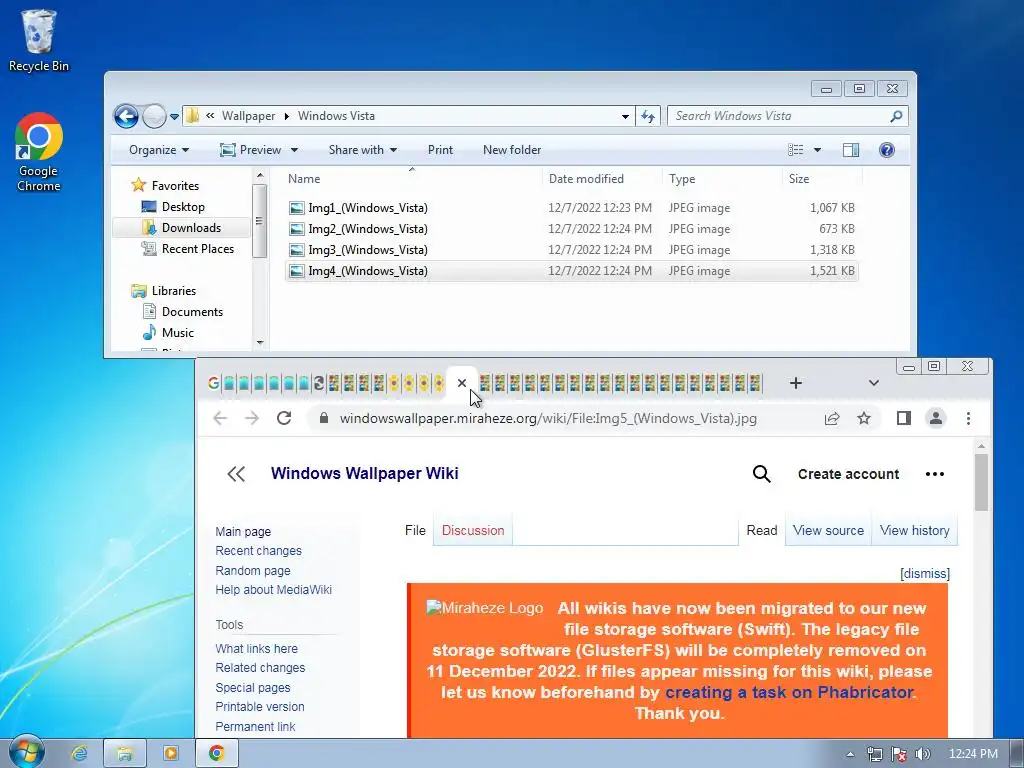The width and height of the screenshot is (1024, 768).
Task: Open wiki personal tools ellipsis menu
Action: point(935,474)
